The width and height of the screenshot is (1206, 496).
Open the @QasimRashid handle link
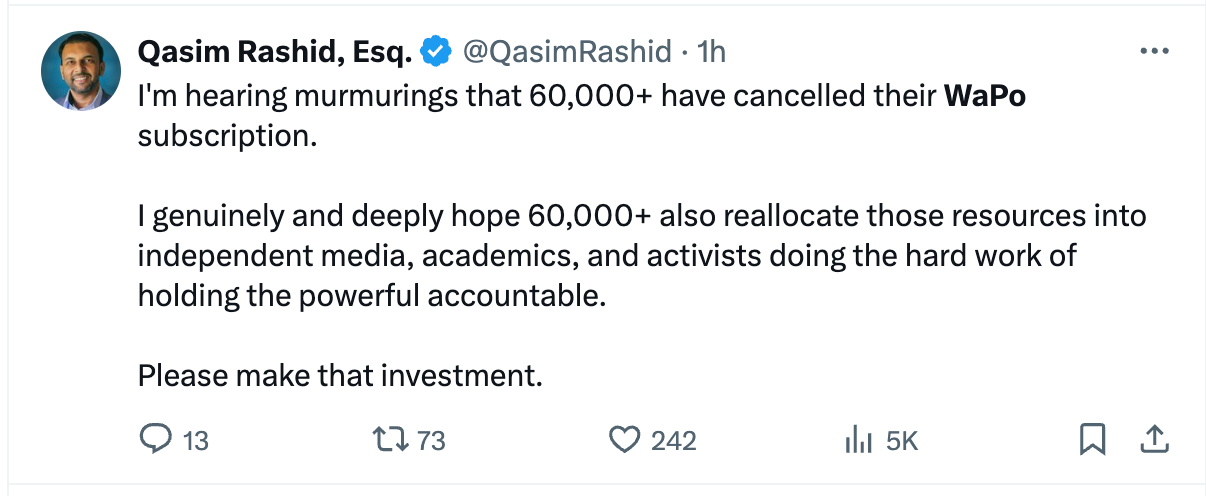pos(566,52)
